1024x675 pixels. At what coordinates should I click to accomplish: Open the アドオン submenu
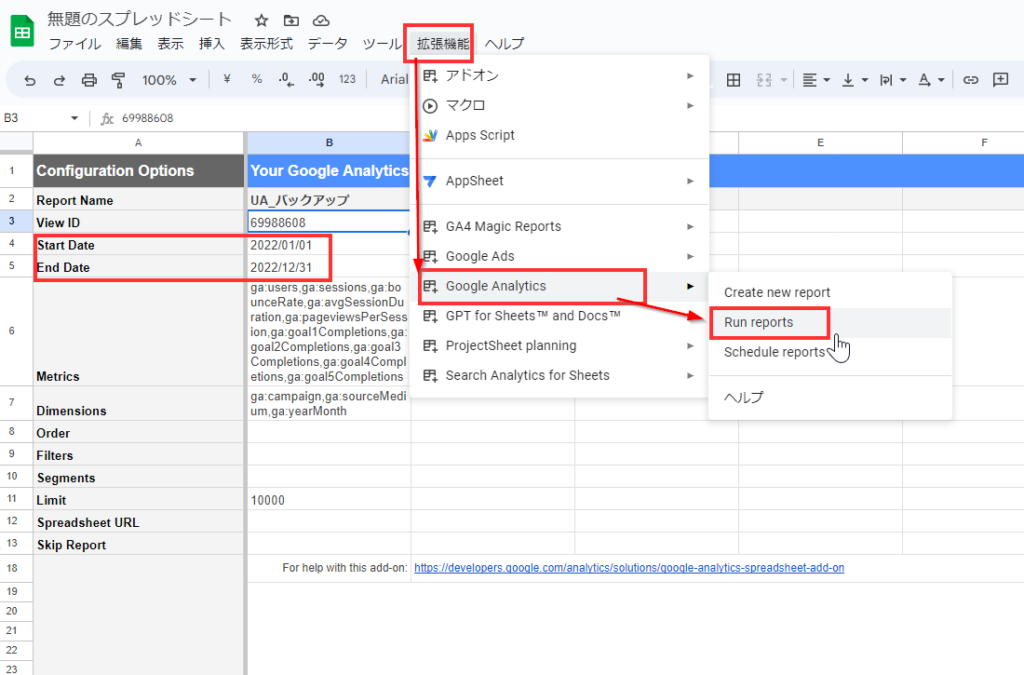pyautogui.click(x=559, y=76)
